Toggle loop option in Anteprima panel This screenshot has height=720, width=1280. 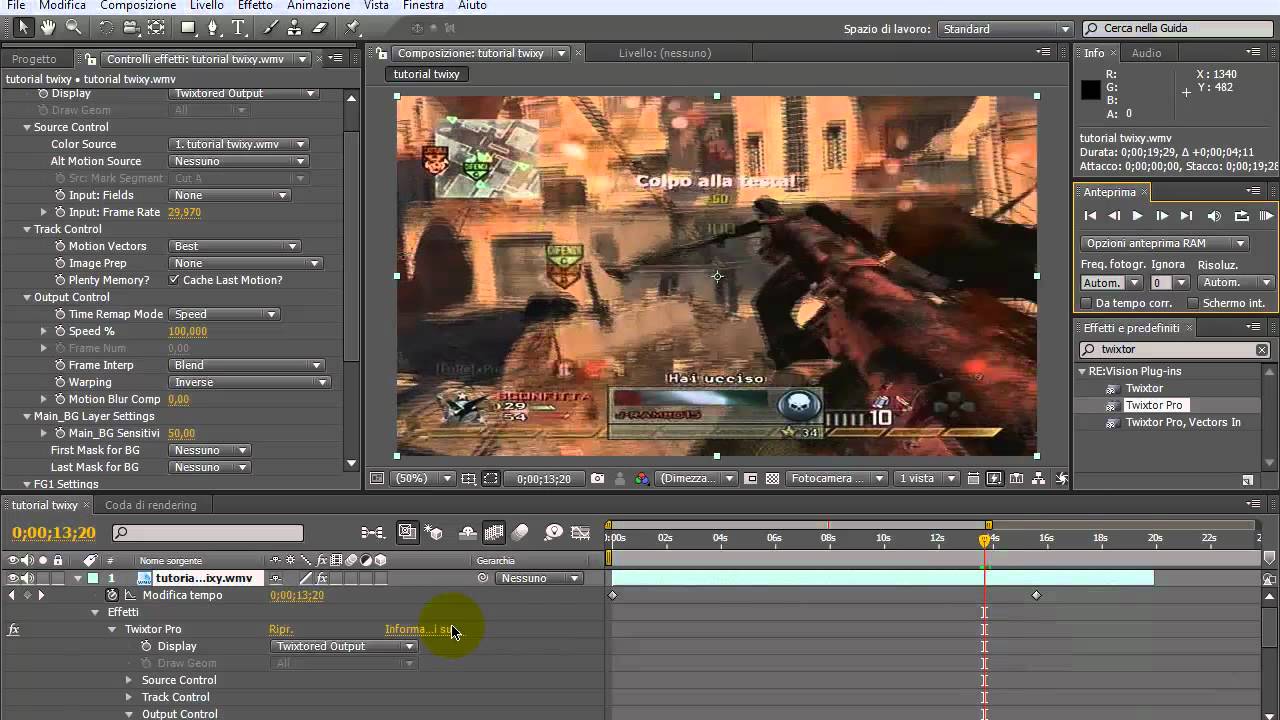tap(1241, 215)
